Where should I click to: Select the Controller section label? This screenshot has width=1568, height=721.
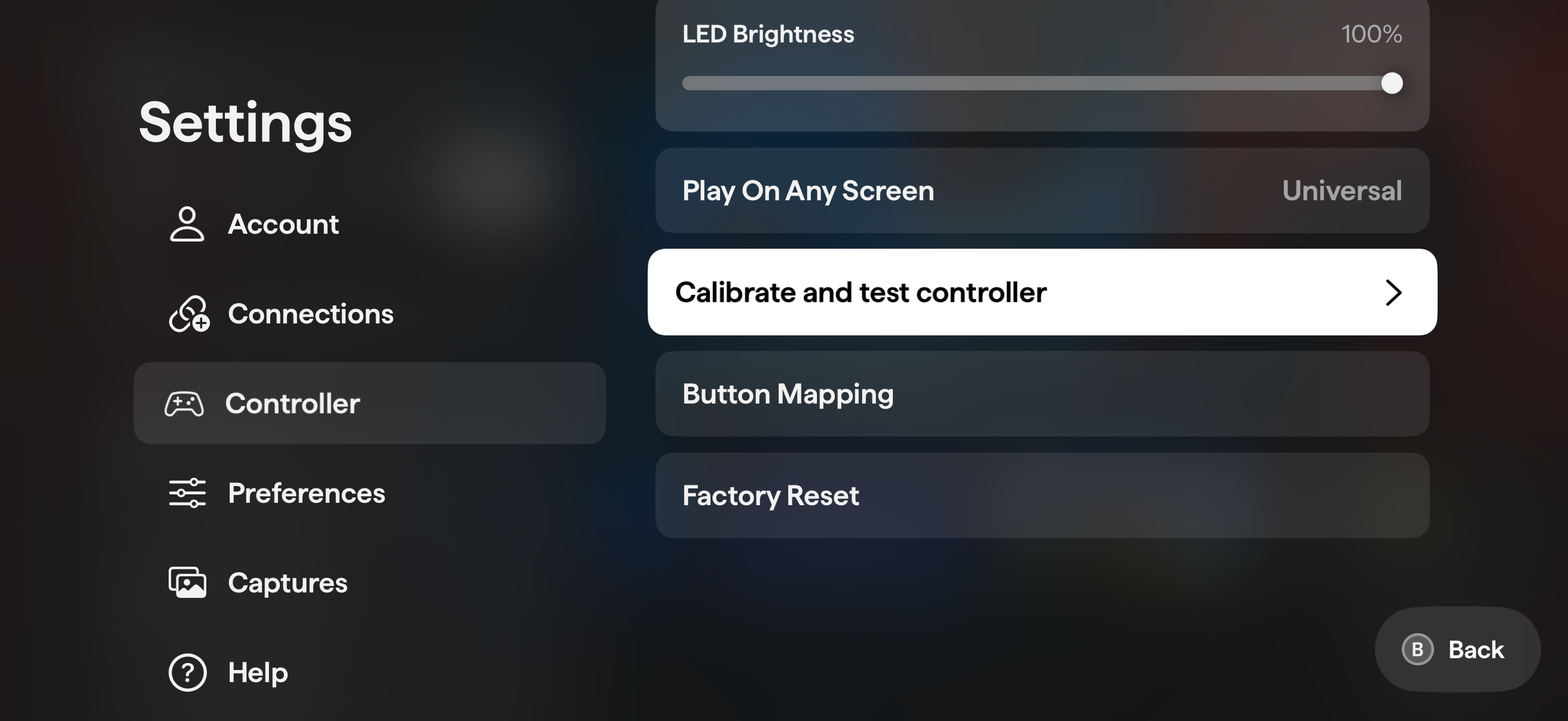(x=293, y=404)
